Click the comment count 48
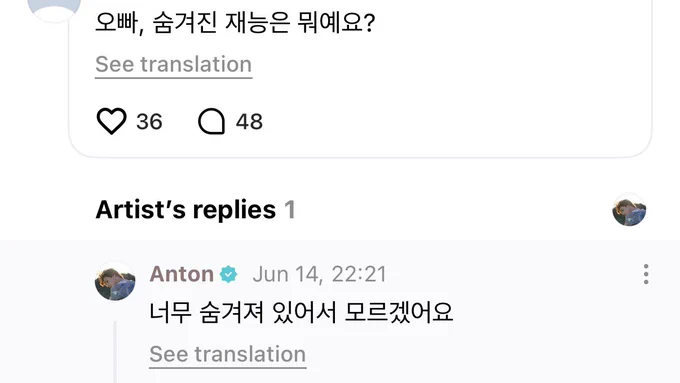Image resolution: width=680 pixels, height=383 pixels. coord(249,121)
